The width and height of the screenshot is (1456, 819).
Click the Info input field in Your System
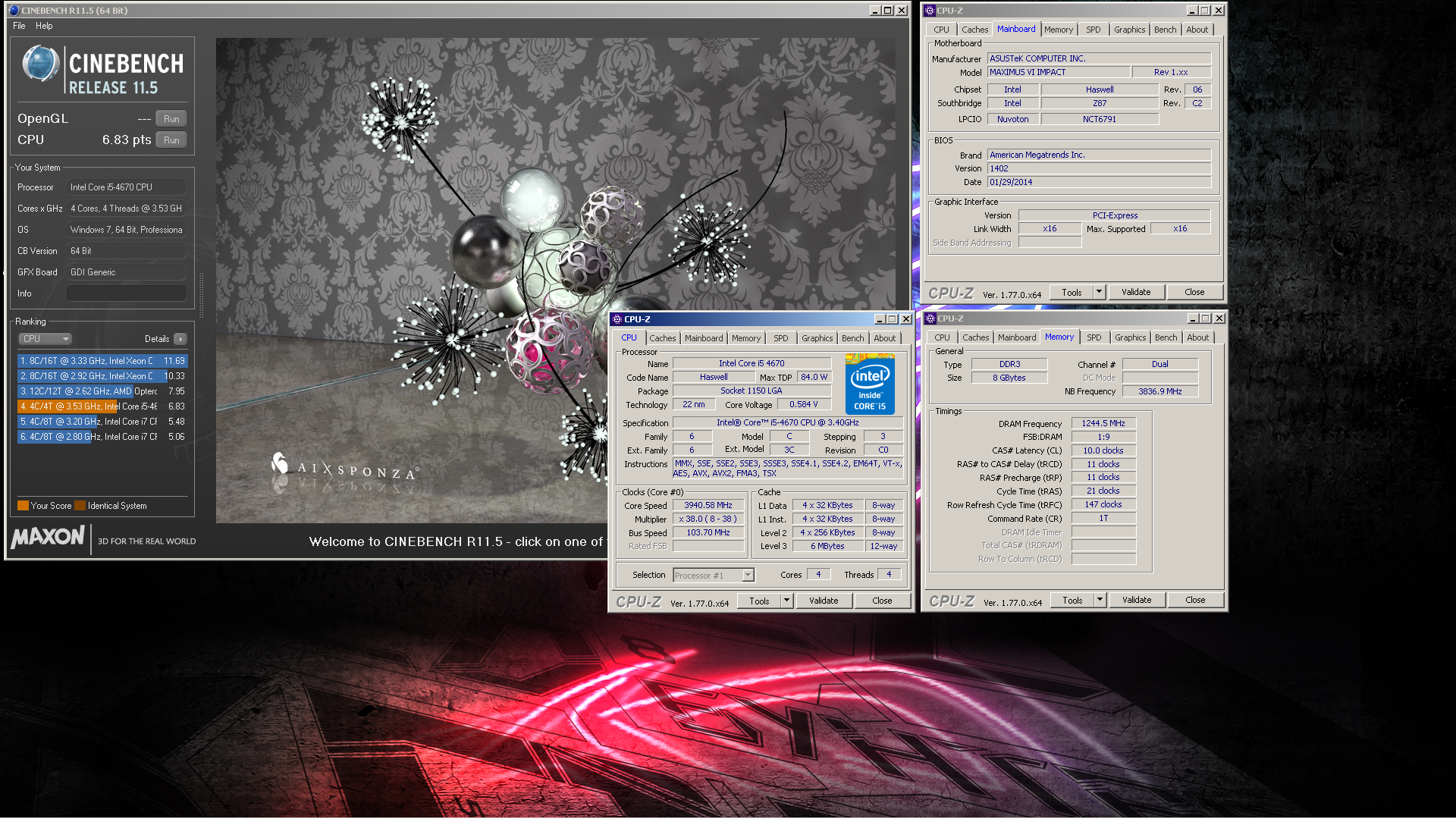coord(127,293)
